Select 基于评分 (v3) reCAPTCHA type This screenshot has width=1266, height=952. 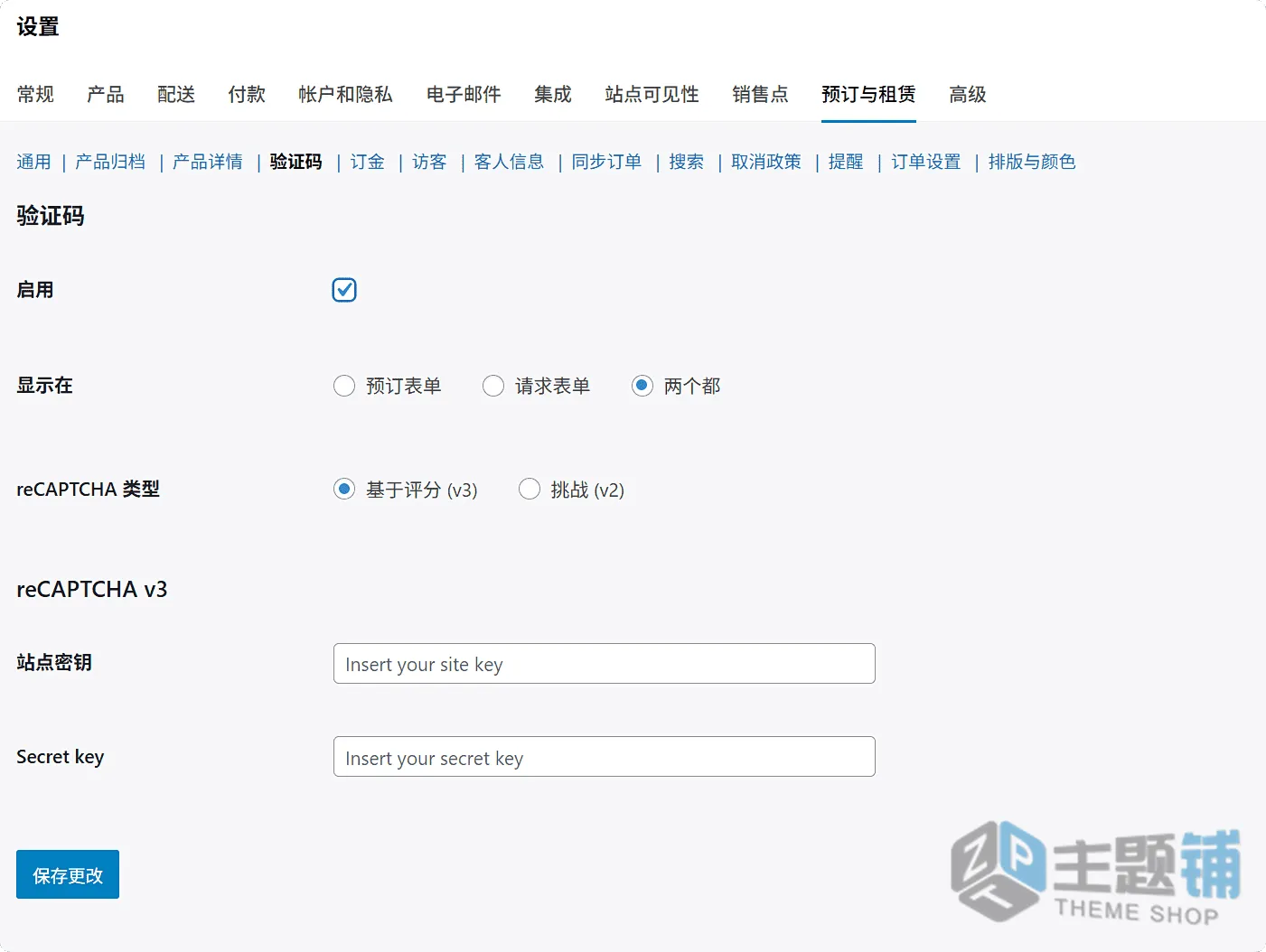pyautogui.click(x=344, y=490)
